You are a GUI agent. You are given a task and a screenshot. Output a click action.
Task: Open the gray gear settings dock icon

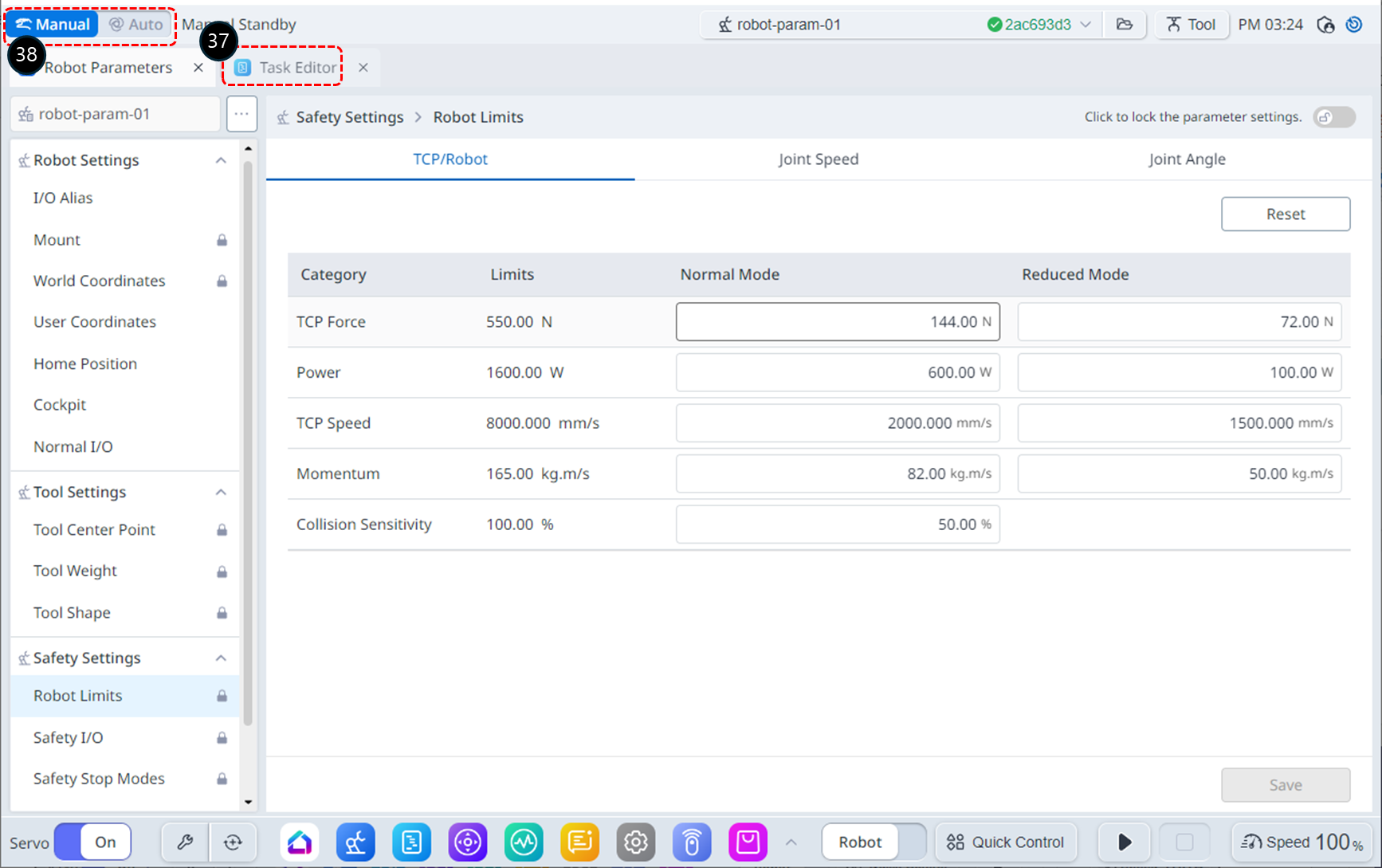[x=635, y=842]
